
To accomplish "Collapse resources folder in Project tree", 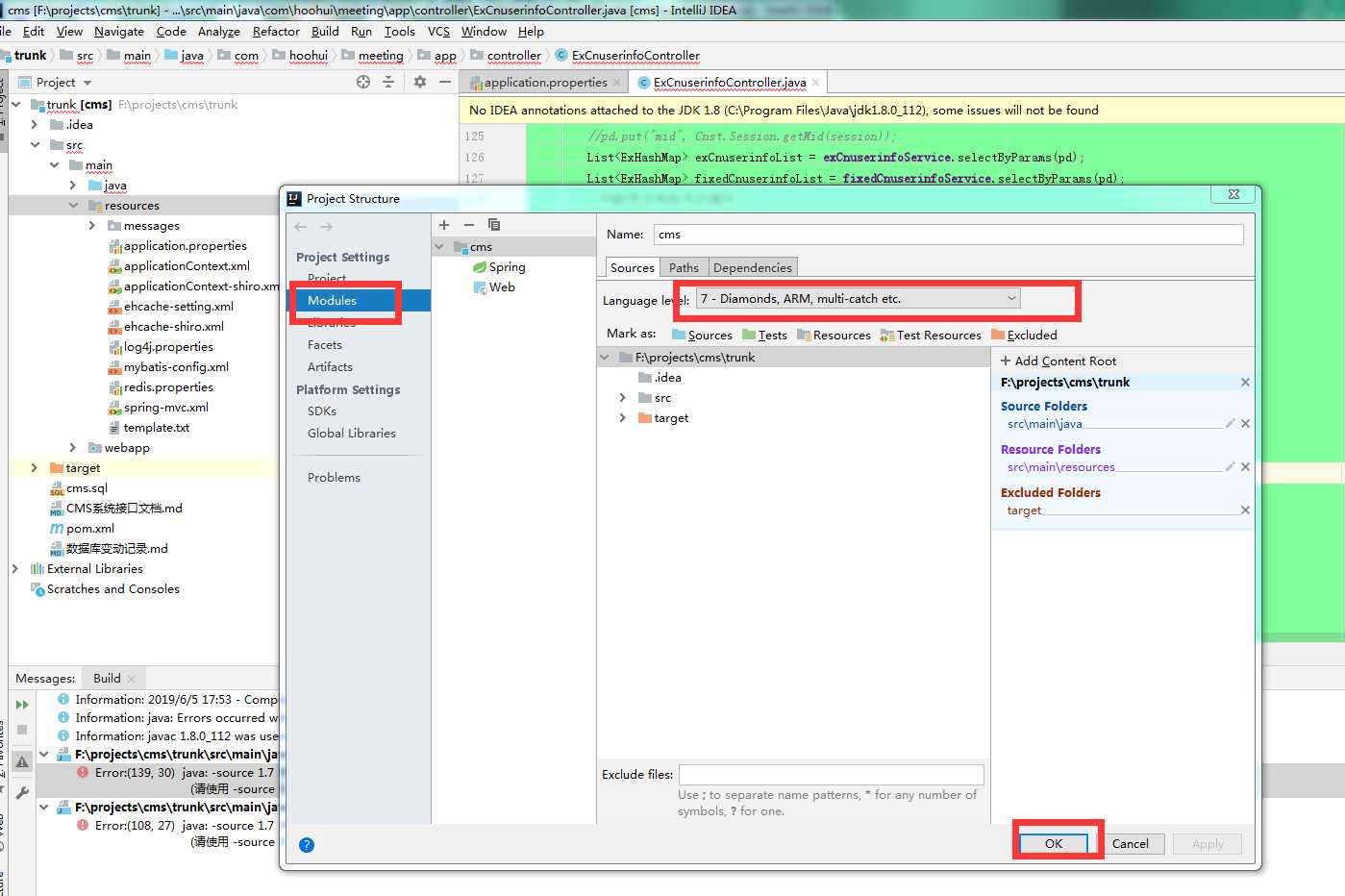I will tap(73, 206).
